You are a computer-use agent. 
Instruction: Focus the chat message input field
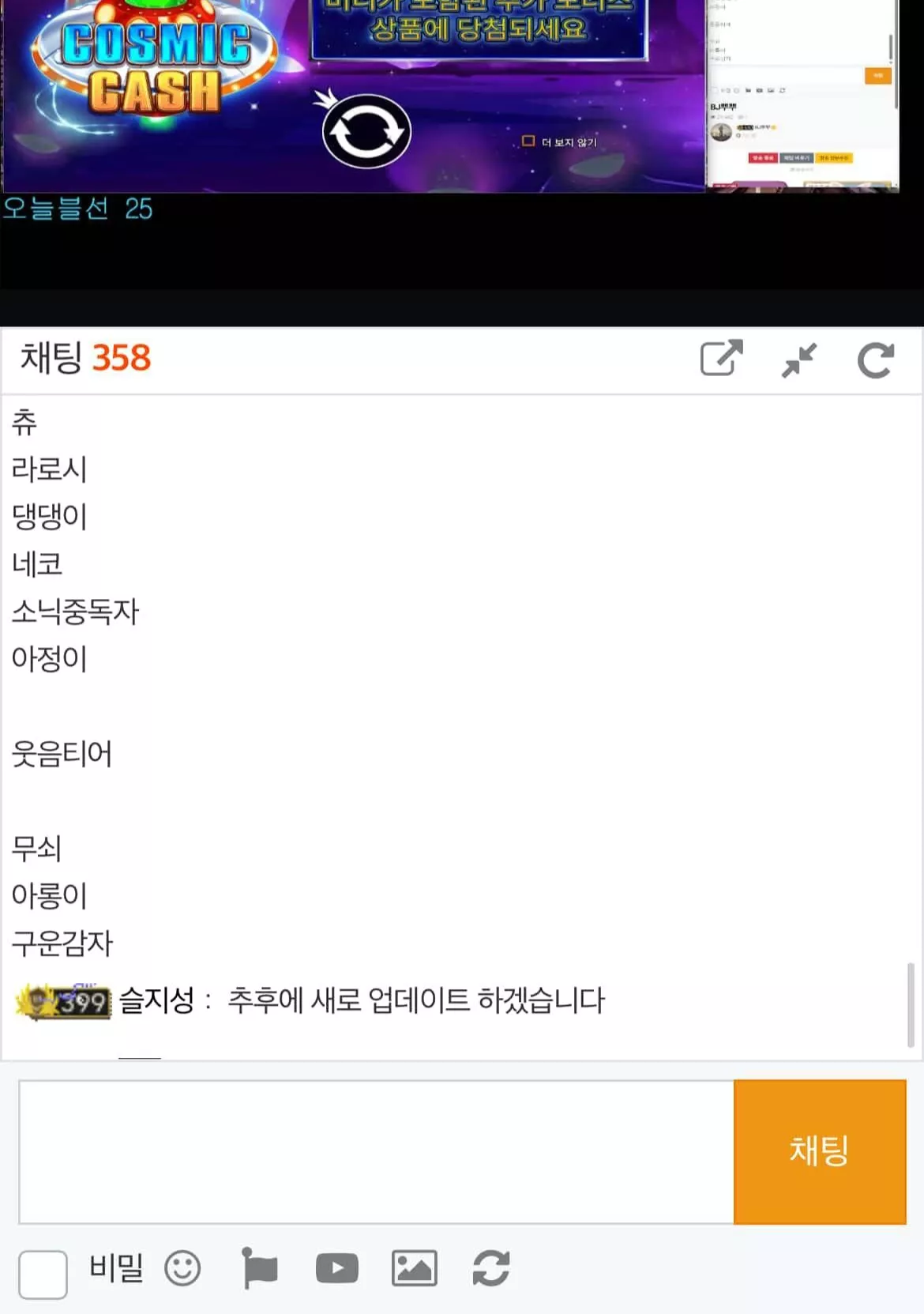click(377, 1151)
